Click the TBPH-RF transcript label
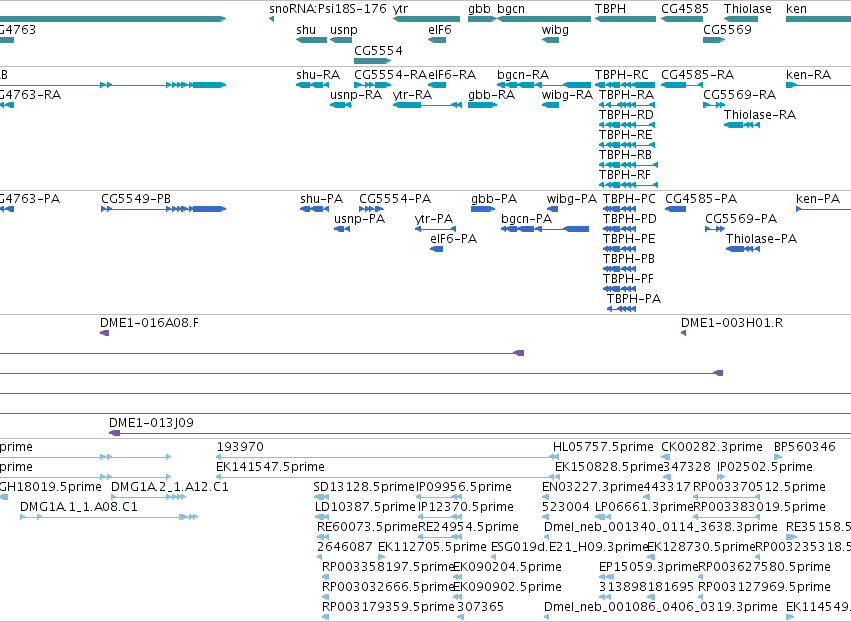The image size is (851, 622). coord(625,175)
